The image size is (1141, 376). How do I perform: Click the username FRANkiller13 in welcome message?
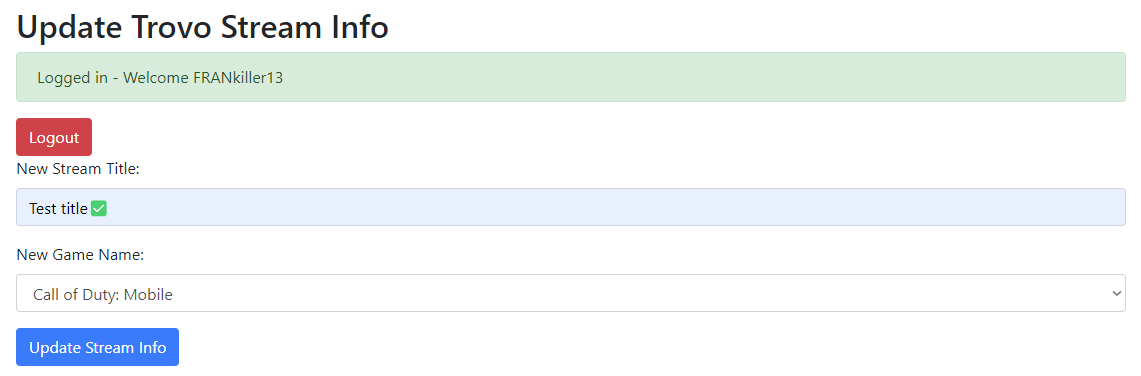tap(238, 77)
